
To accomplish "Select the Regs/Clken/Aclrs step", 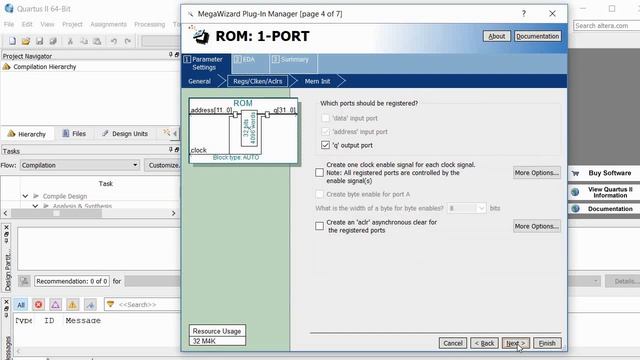I will tap(258, 81).
